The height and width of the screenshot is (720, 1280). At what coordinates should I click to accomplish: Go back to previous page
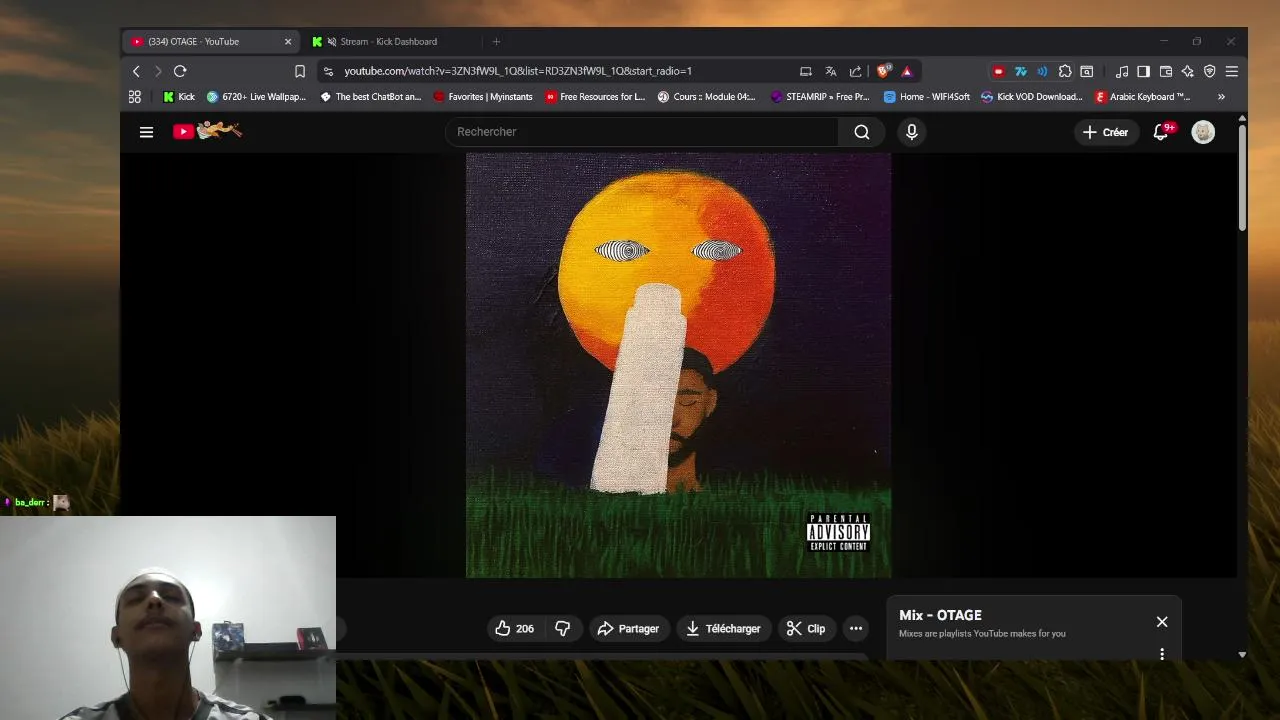[137, 71]
